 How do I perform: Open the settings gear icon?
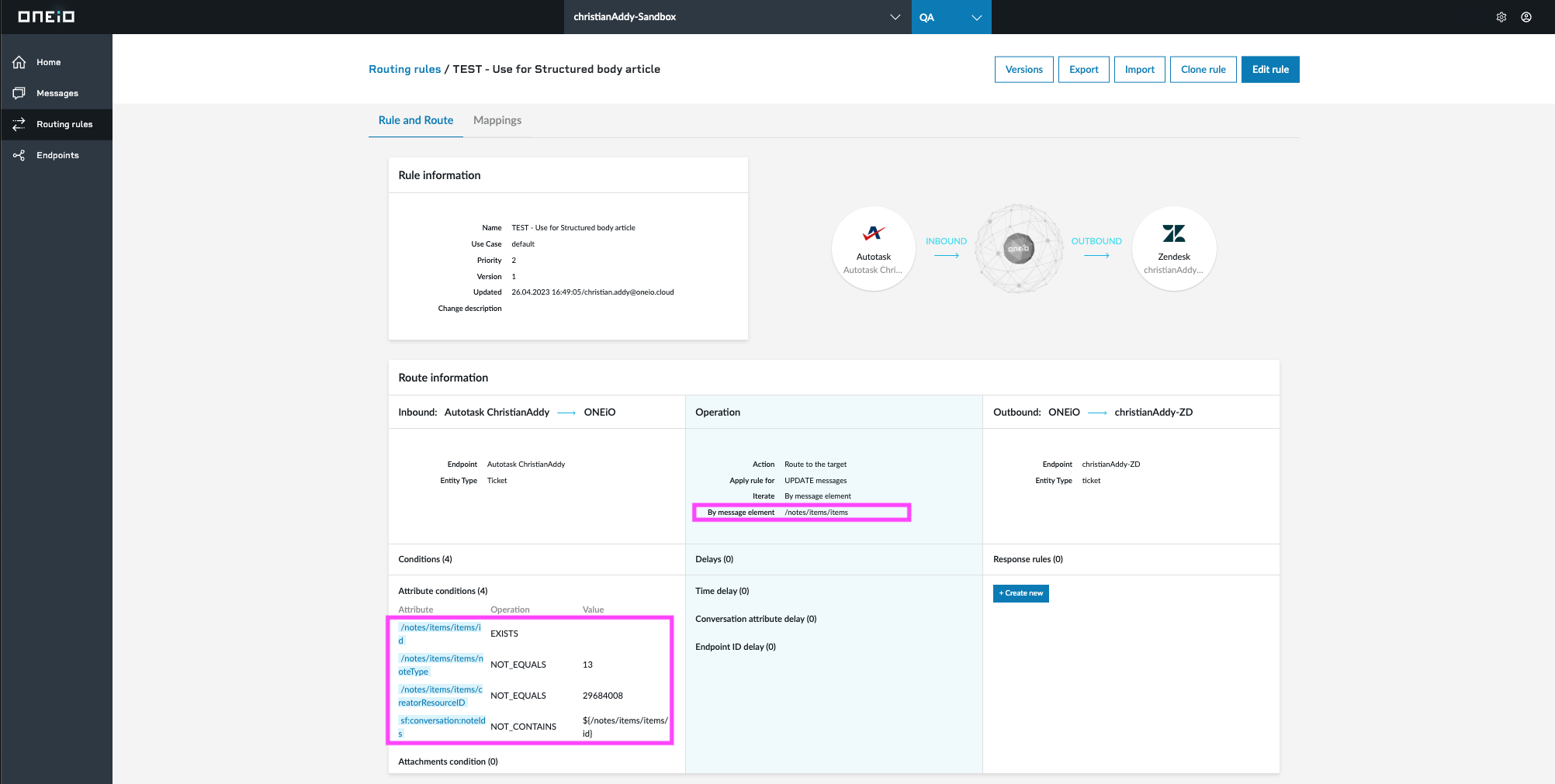coord(1501,17)
